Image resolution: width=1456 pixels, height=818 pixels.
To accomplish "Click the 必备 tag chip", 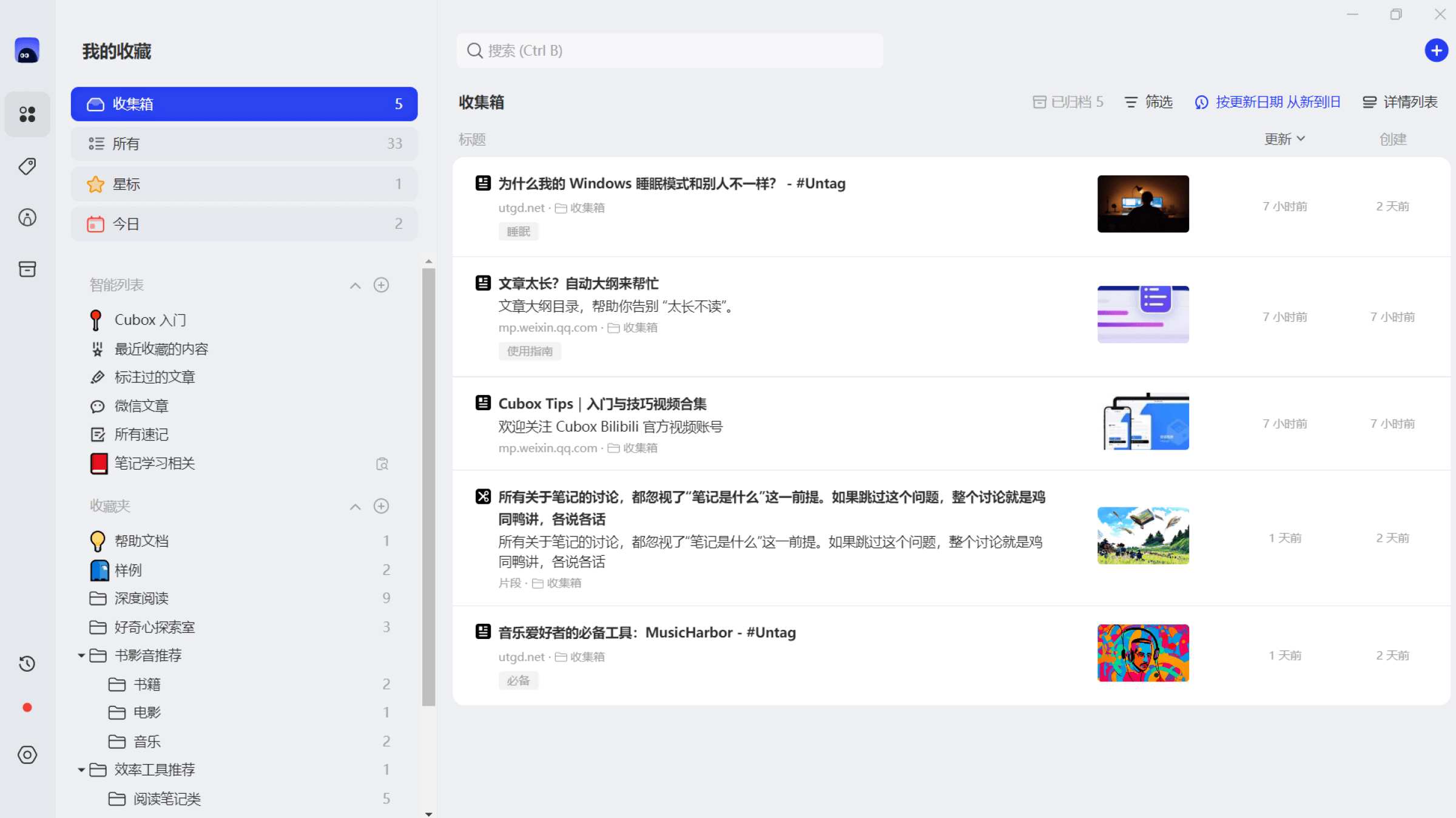I will [518, 680].
